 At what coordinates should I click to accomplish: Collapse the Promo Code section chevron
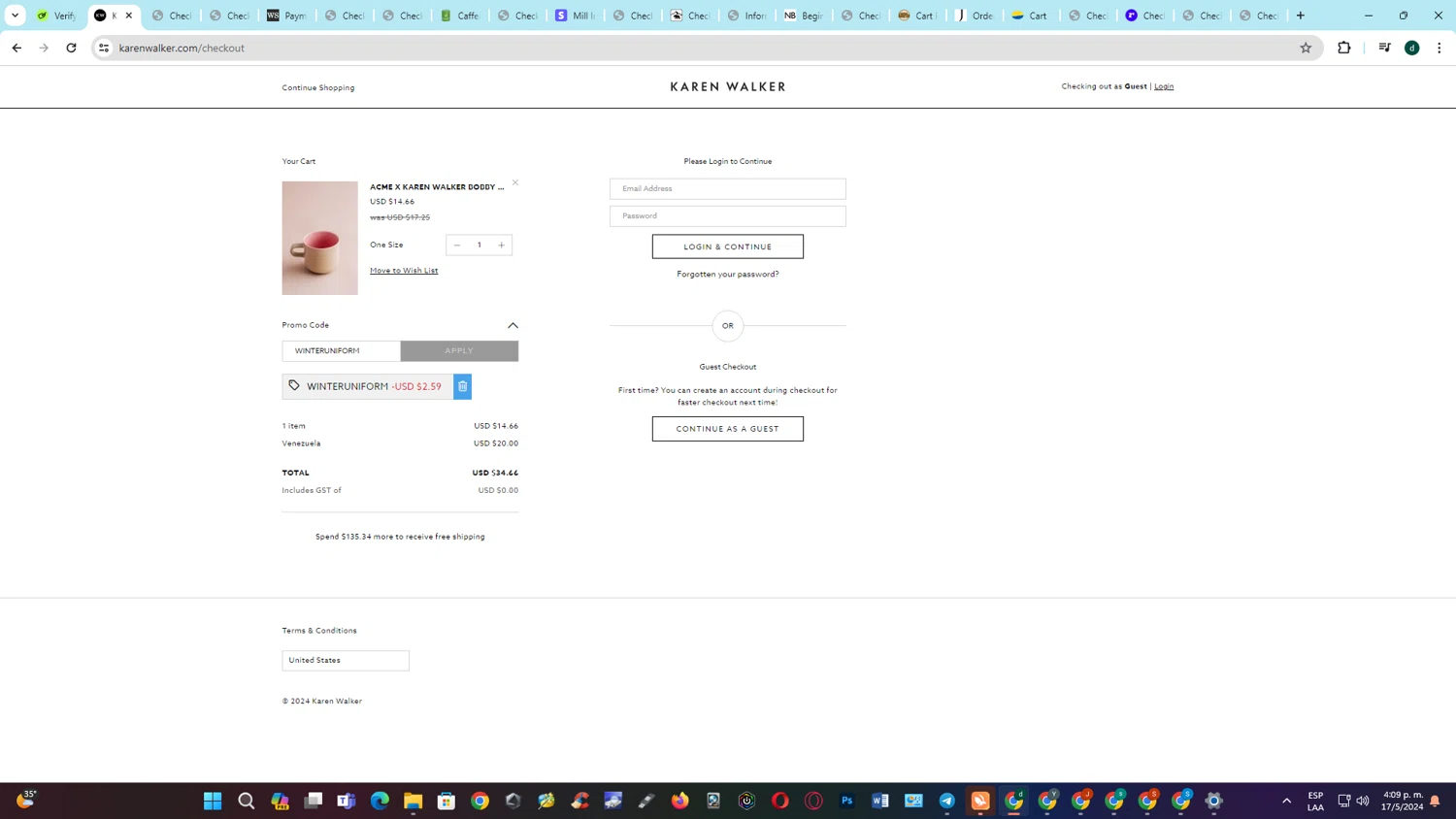tap(513, 325)
